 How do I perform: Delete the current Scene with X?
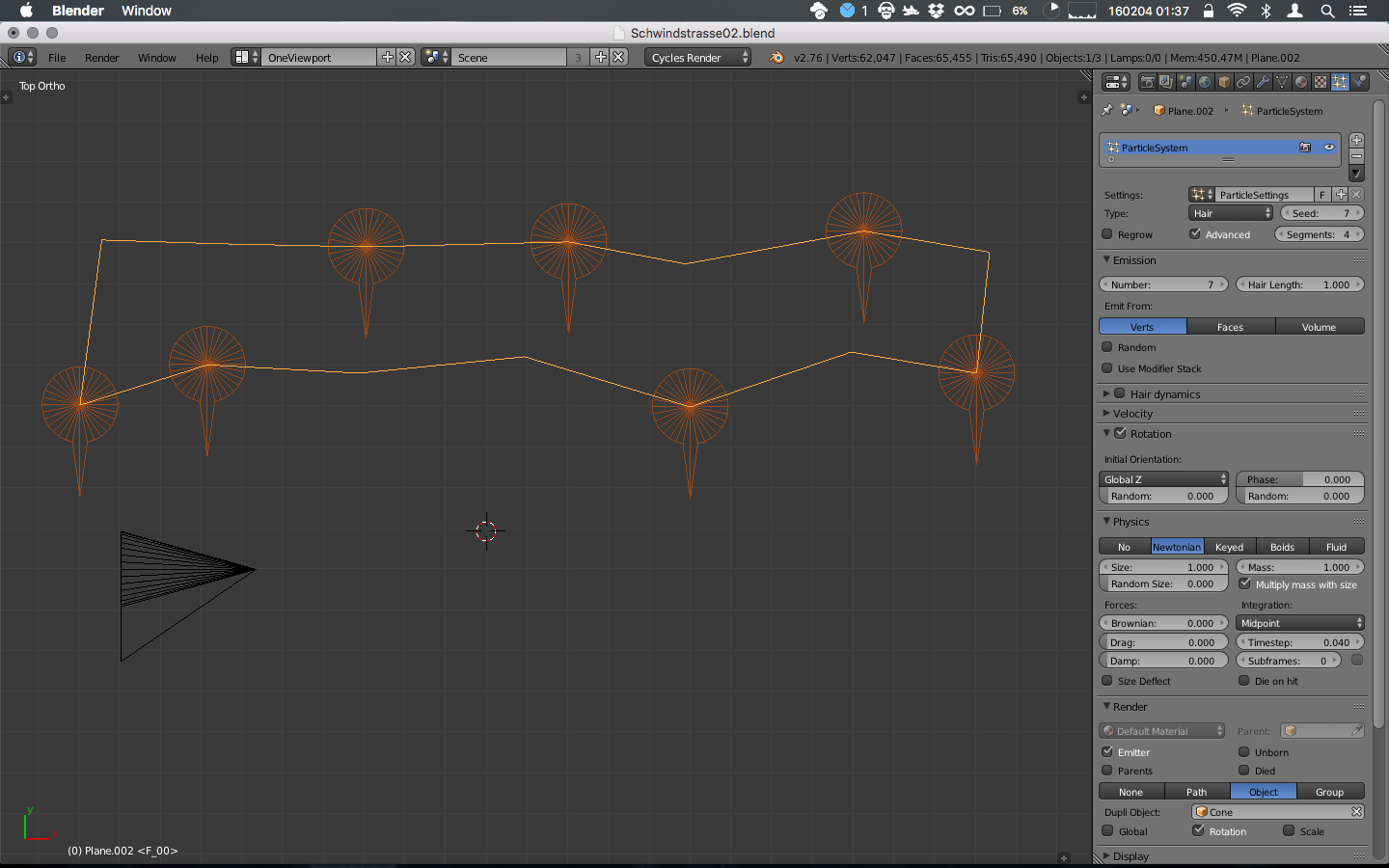click(619, 58)
